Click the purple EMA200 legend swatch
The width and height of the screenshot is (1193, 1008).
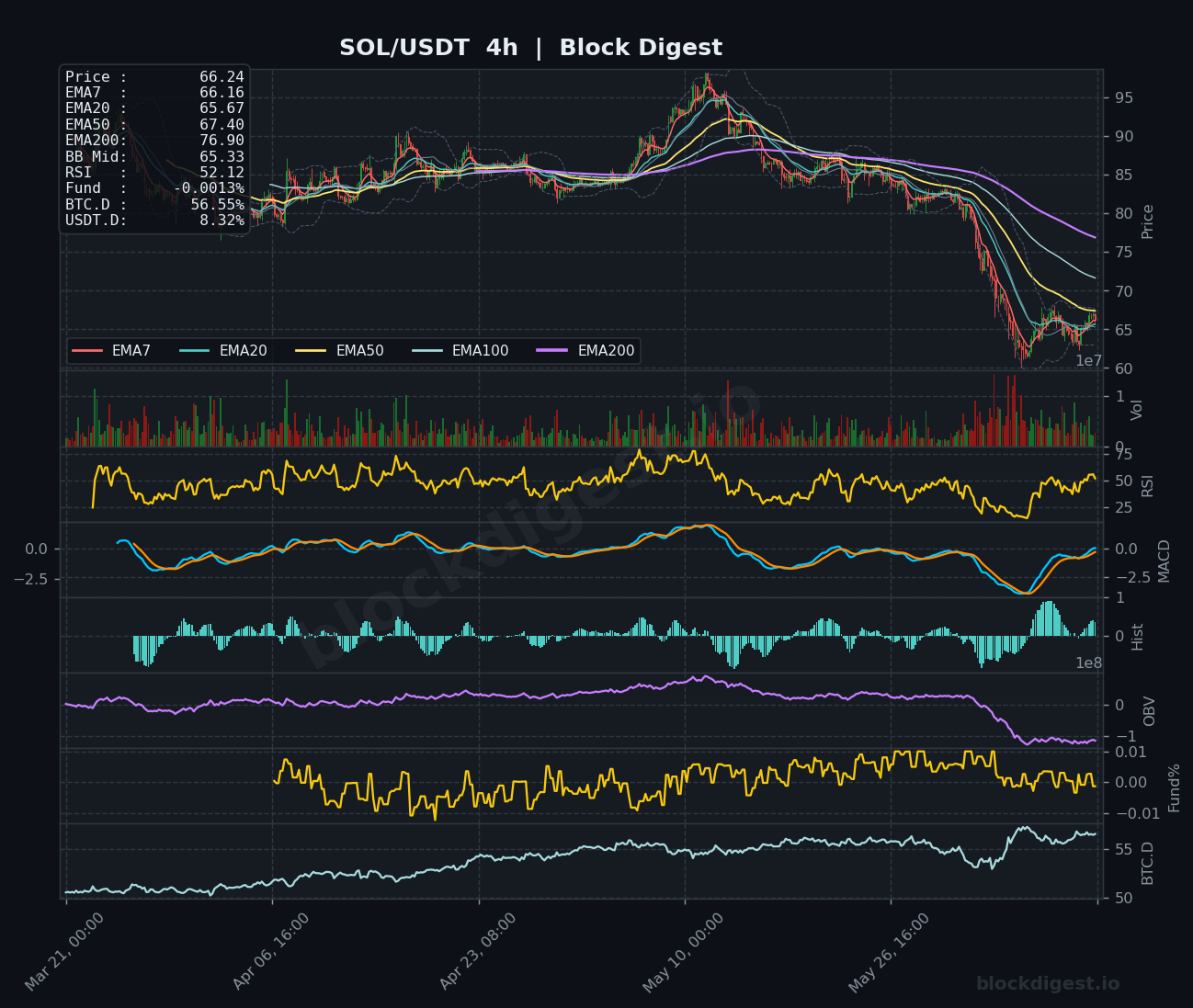pos(553,351)
